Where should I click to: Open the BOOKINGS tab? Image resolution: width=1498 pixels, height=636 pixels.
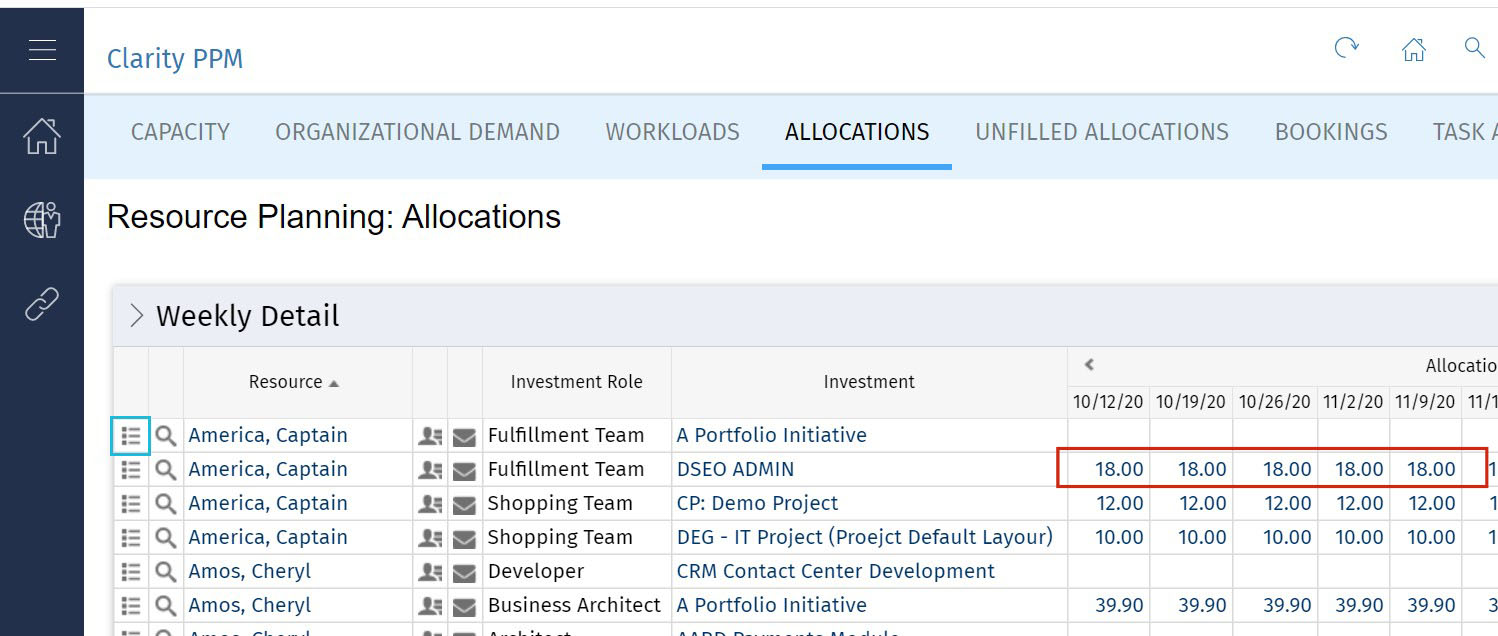click(x=1331, y=132)
